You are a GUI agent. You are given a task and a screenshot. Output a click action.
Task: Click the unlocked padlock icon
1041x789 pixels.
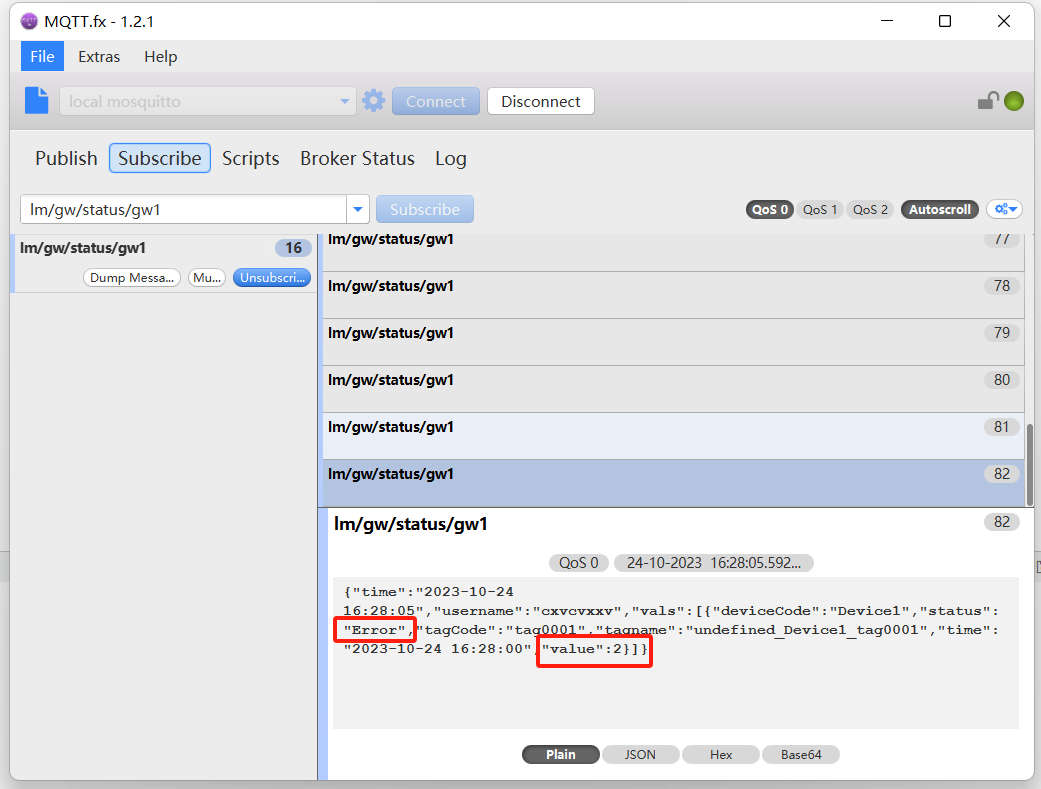coord(988,100)
